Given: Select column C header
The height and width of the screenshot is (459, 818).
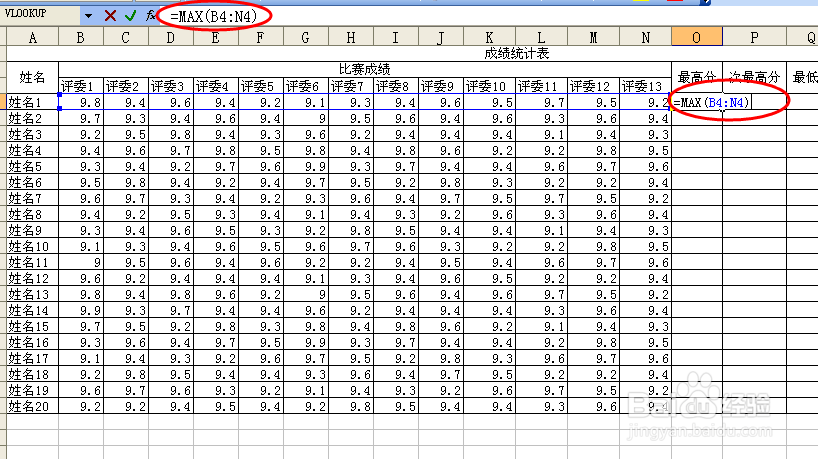Looking at the screenshot, I should (126, 37).
